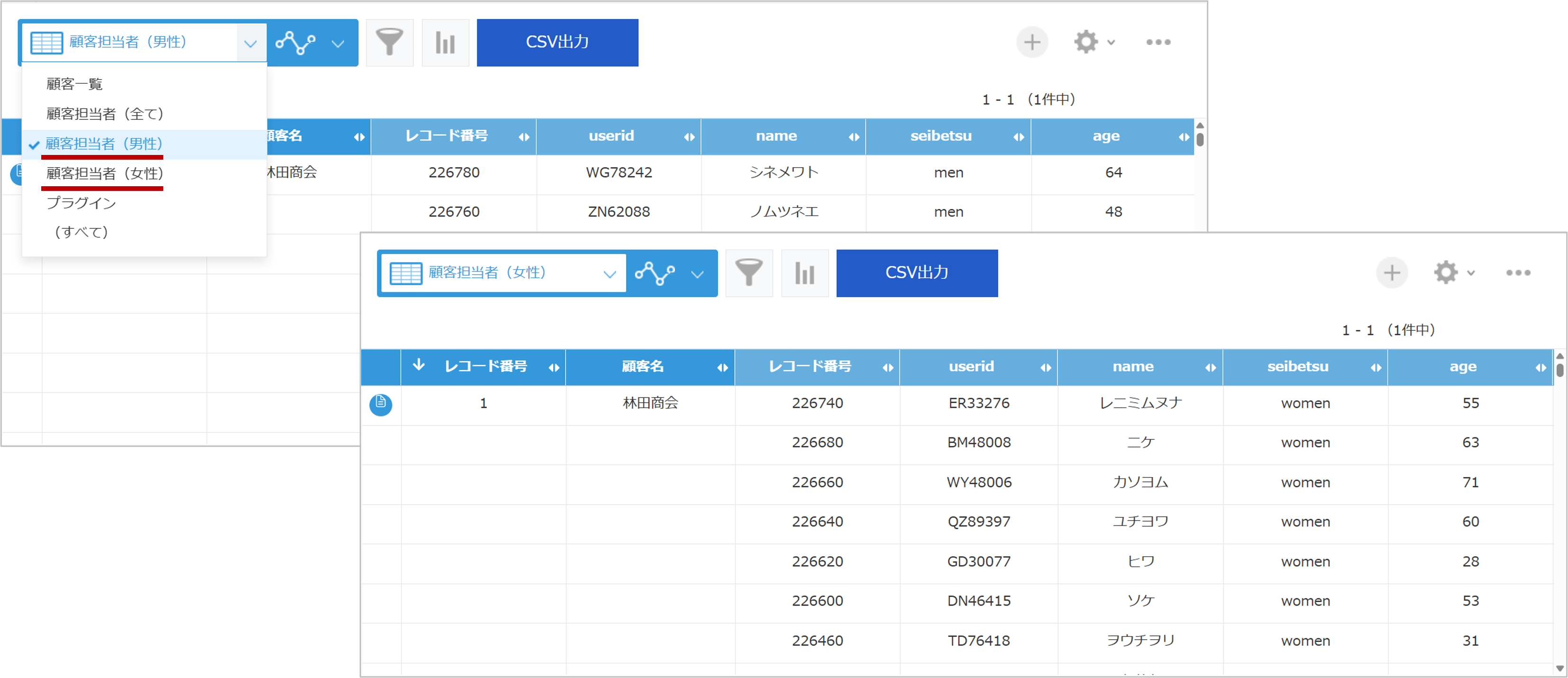Image resolution: width=1568 pixels, height=678 pixels.
Task: Click add record plus icon in female view window
Action: [x=1392, y=272]
